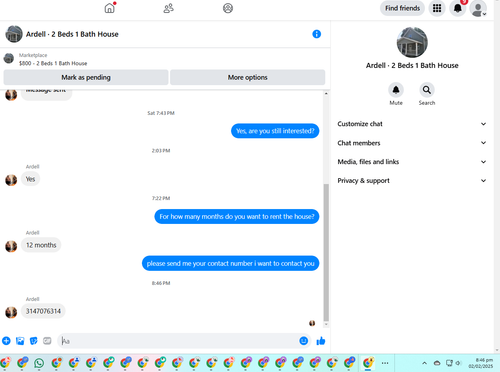The height and width of the screenshot is (372, 500).
Task: Click 'Yes, are you still interested?' message
Action: [275, 131]
